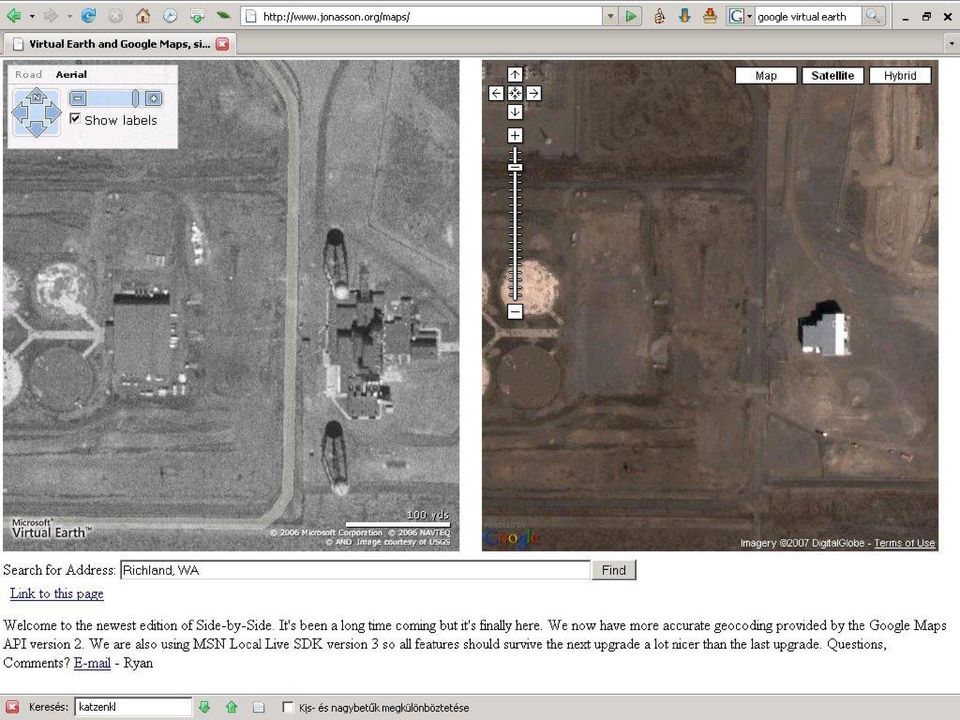This screenshot has height=720, width=960.
Task: Click the green leaf toolbar icon
Action: coord(223,16)
